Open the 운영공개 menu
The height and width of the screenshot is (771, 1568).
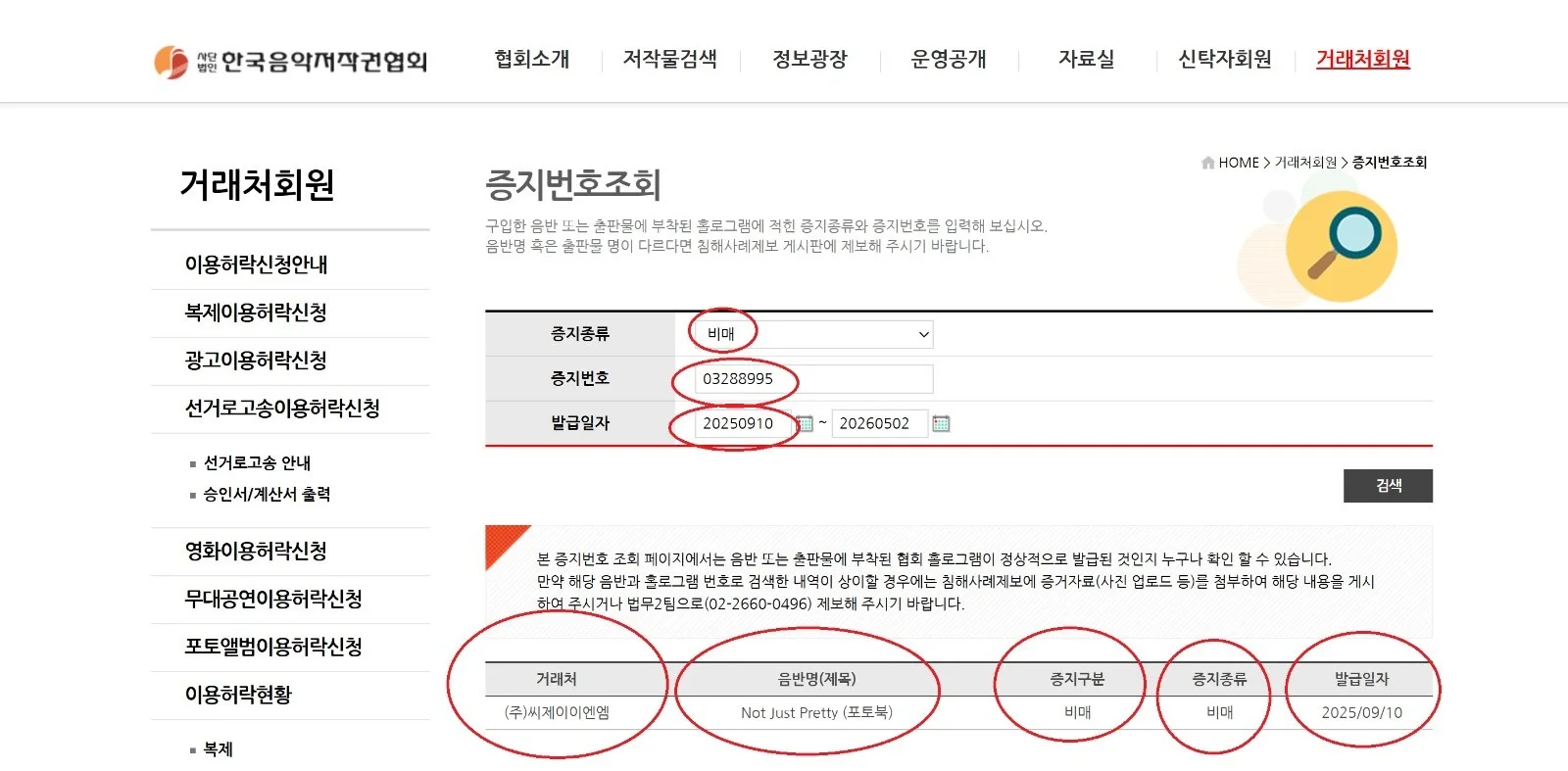coord(948,59)
